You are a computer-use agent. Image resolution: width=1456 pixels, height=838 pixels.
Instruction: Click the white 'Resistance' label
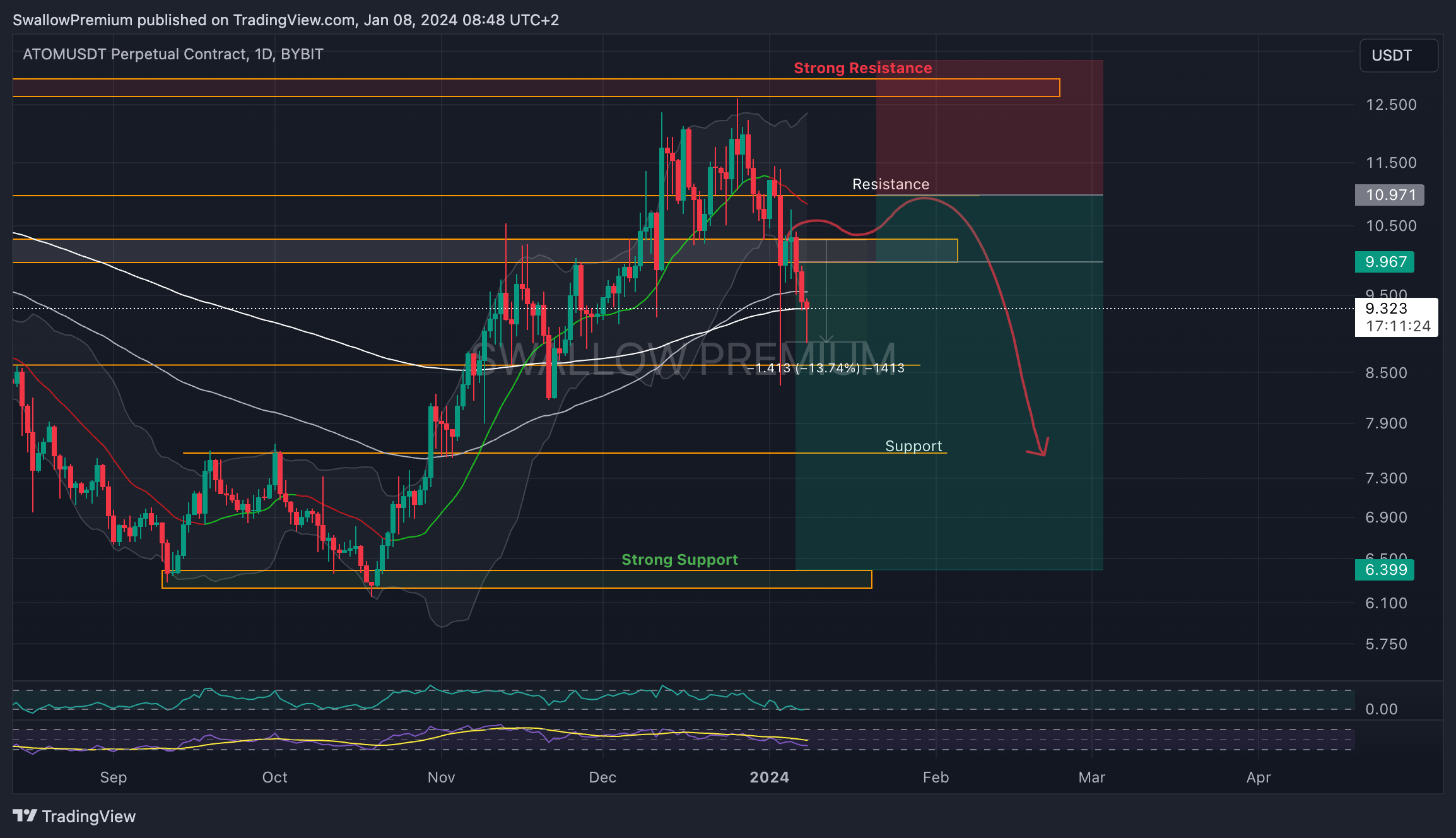tap(891, 184)
